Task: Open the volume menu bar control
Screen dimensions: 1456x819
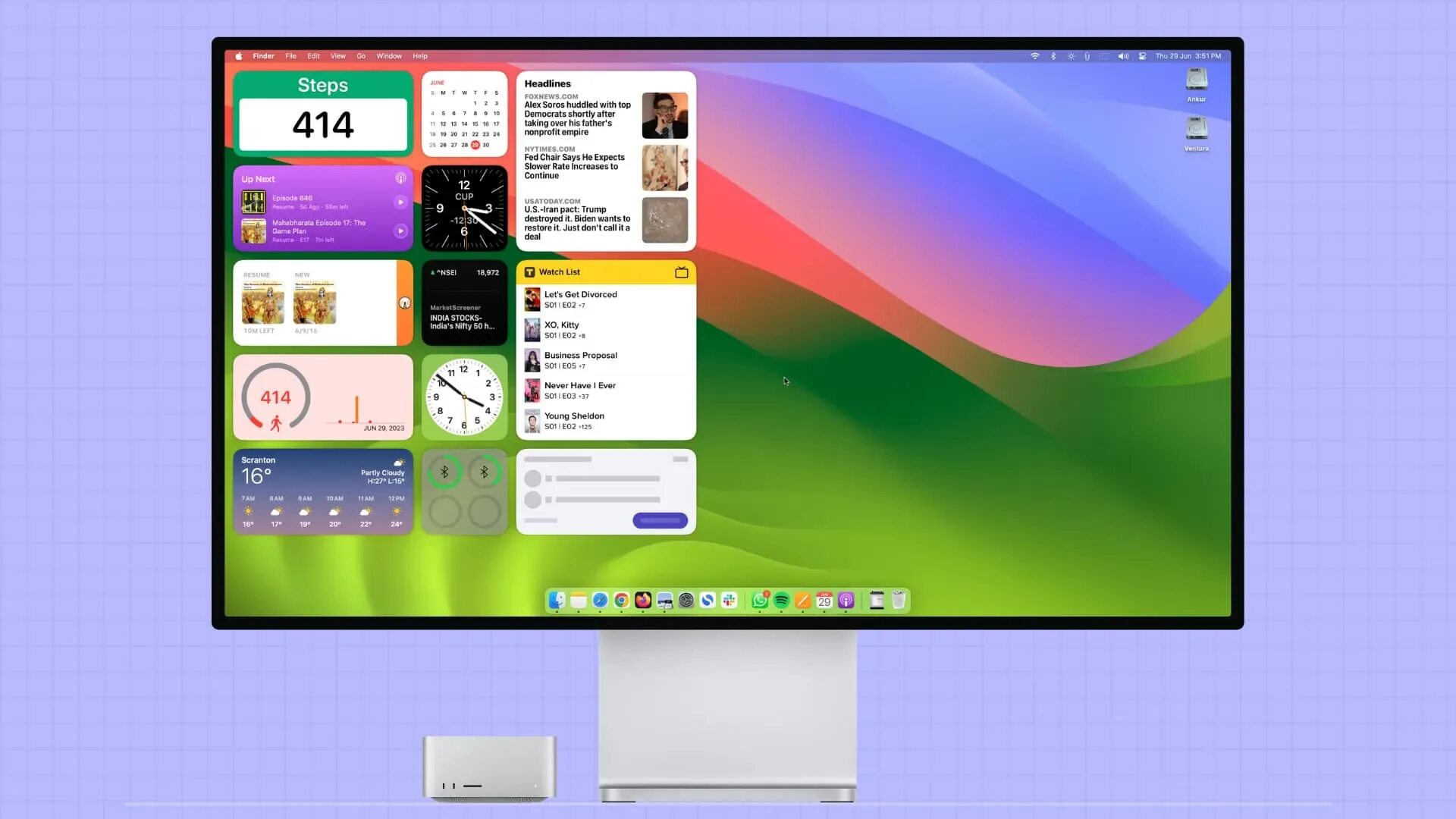Action: [x=1123, y=56]
